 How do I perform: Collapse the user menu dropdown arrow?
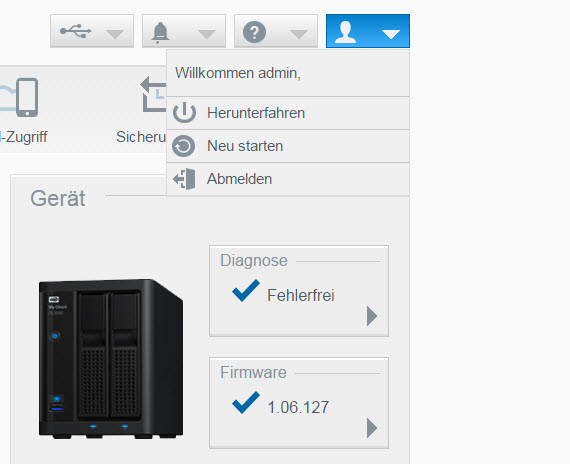pos(391,34)
